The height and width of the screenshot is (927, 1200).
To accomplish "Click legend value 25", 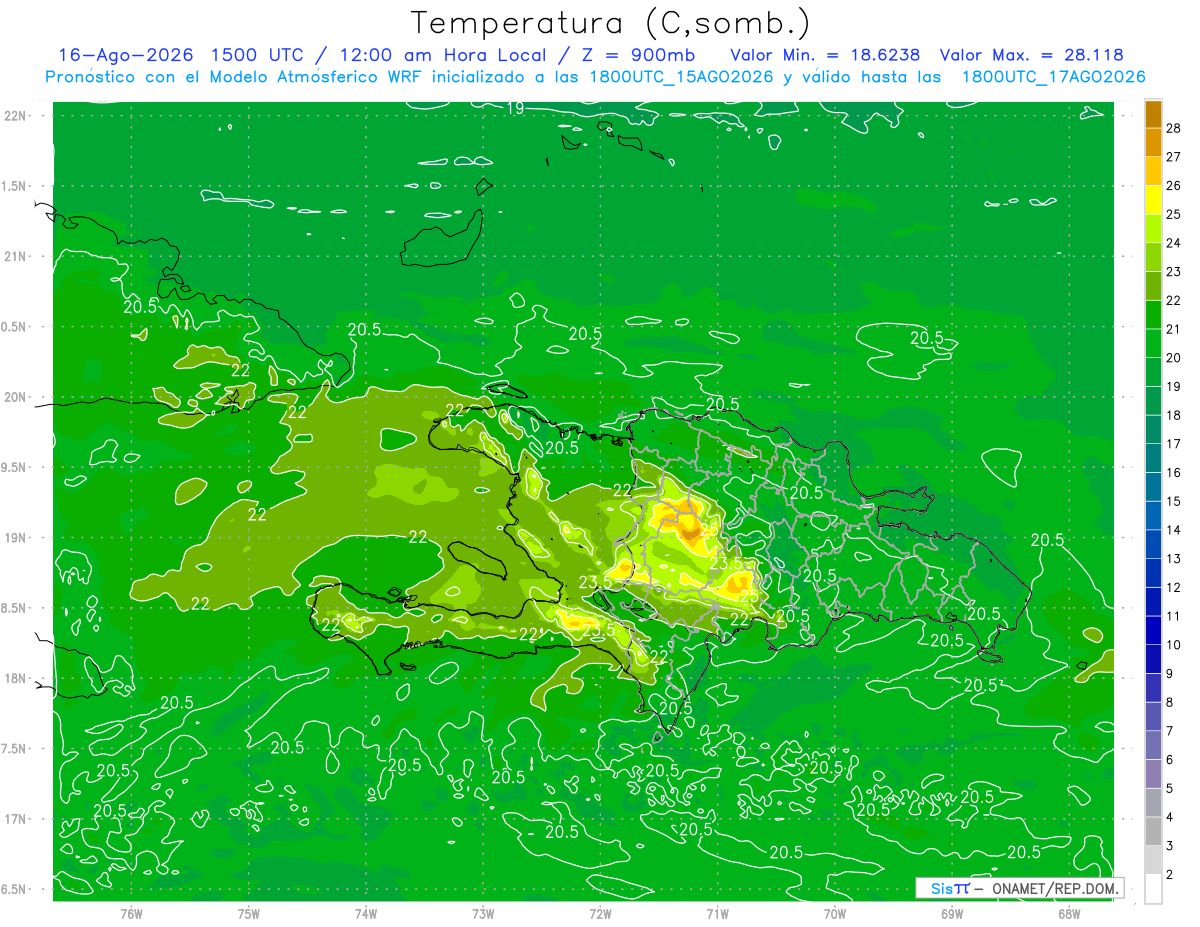I will tap(1173, 214).
